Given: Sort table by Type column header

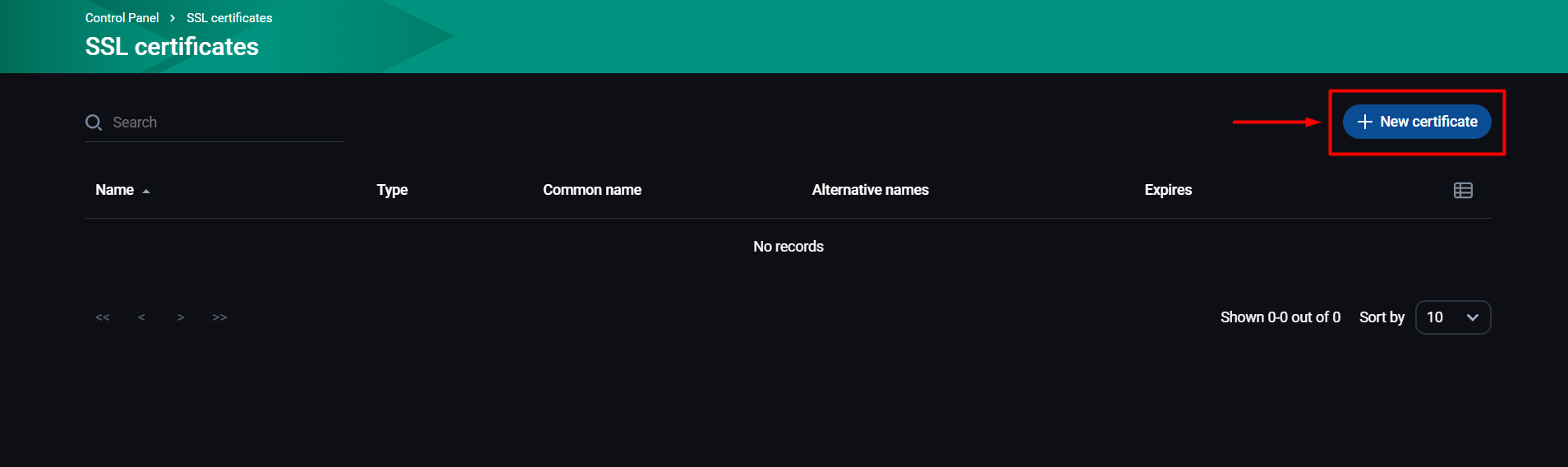Looking at the screenshot, I should click(392, 190).
